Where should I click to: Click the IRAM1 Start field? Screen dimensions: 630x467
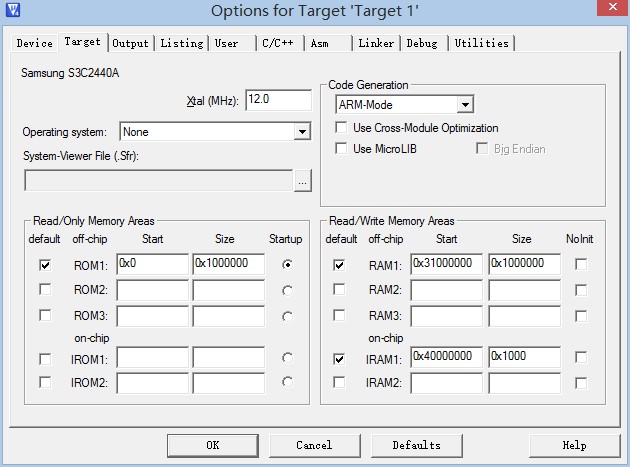coord(446,357)
